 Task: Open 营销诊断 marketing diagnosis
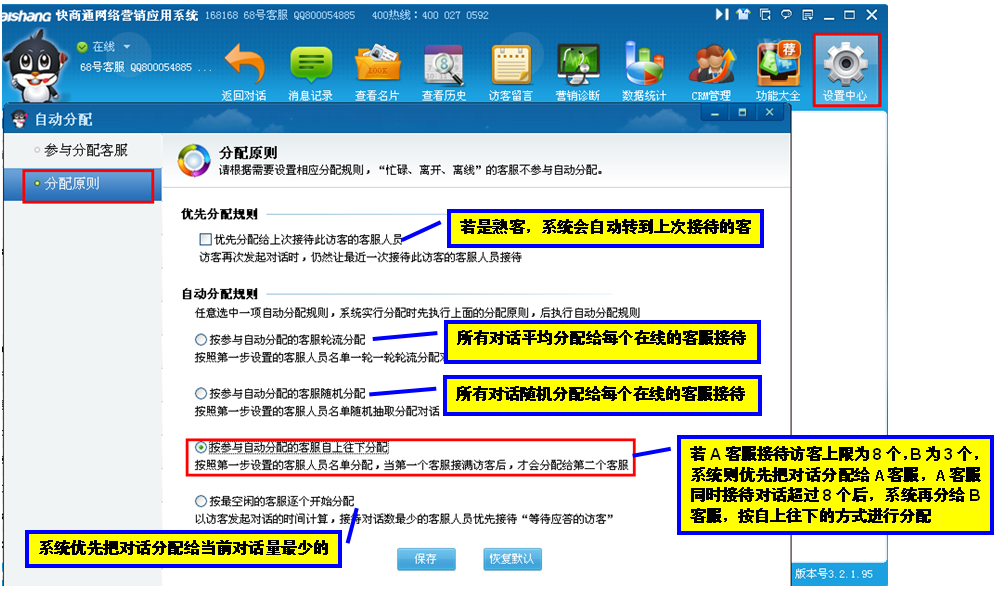point(577,68)
